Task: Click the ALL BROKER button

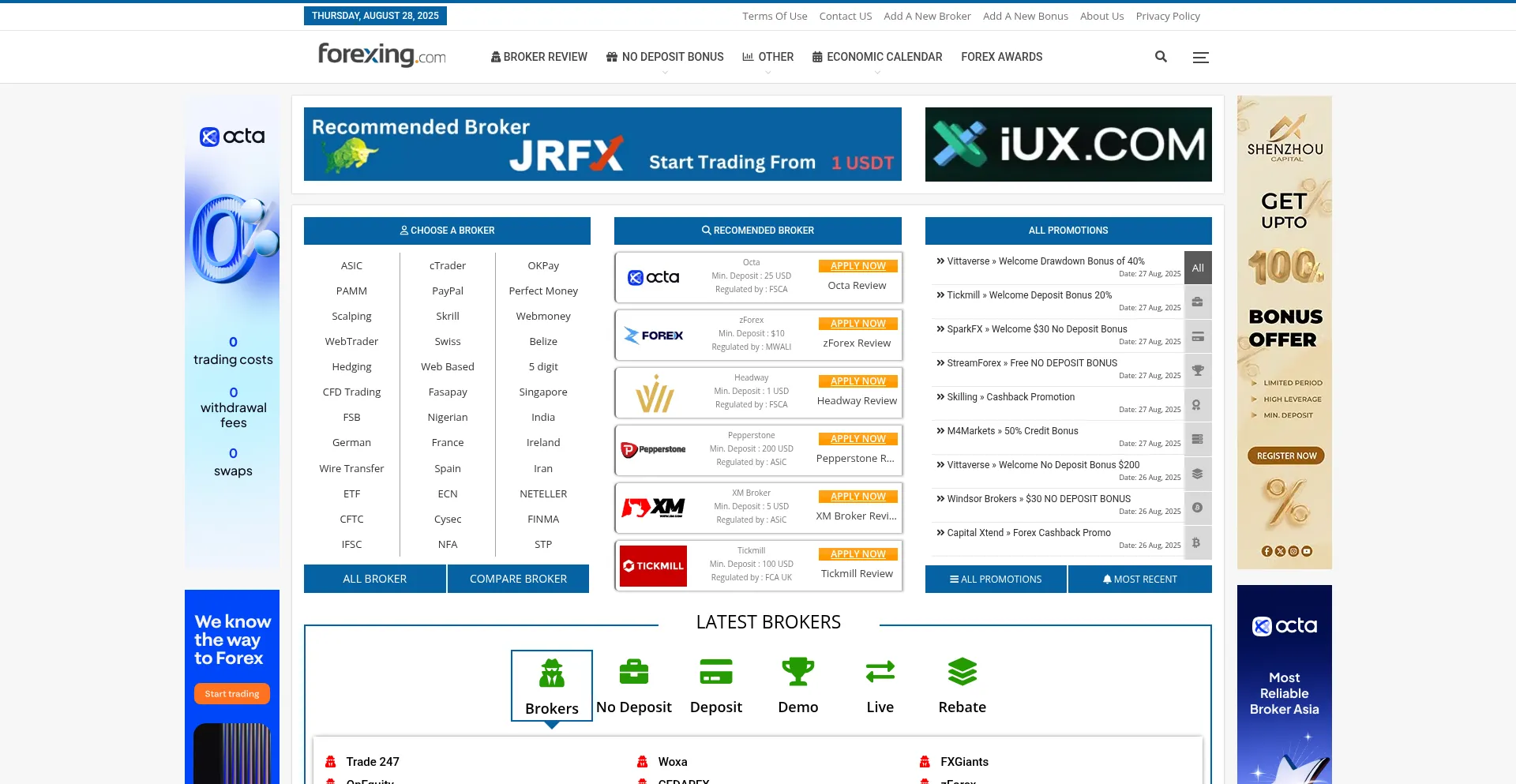Action: [375, 579]
